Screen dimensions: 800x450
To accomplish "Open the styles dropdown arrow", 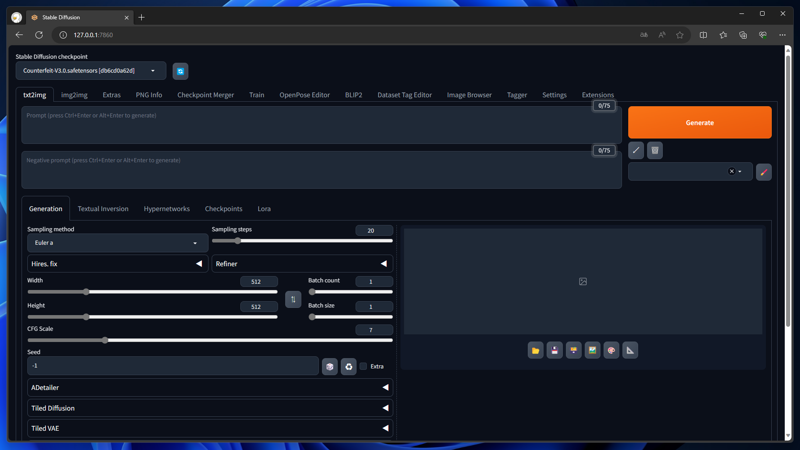I will [x=740, y=172].
